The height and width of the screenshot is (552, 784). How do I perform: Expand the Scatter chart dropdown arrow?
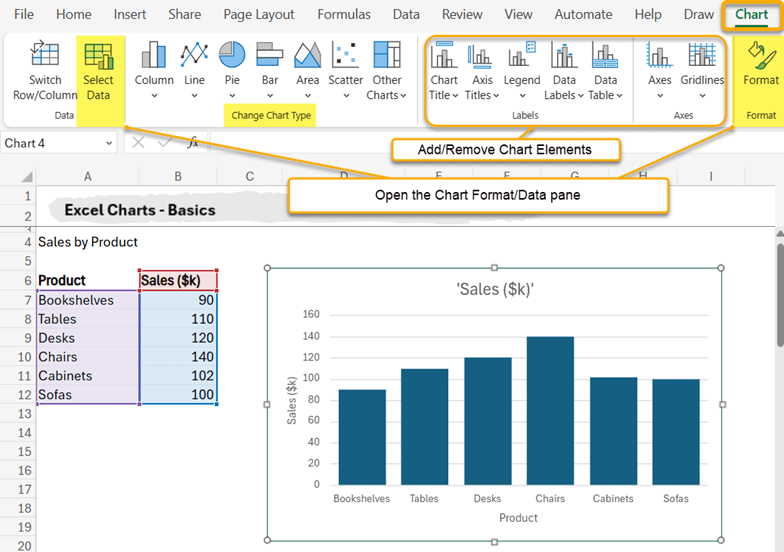346,96
